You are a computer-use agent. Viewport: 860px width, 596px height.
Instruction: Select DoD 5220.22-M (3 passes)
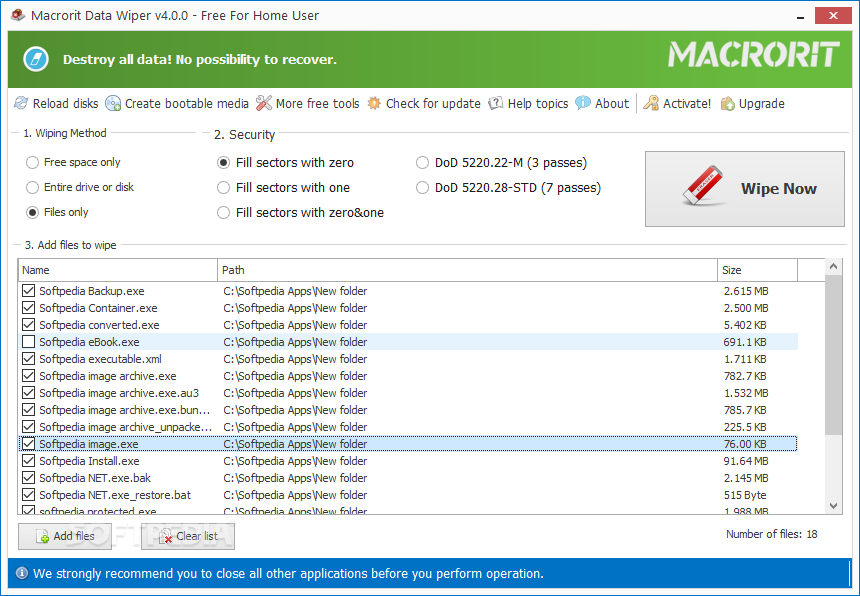click(x=422, y=163)
